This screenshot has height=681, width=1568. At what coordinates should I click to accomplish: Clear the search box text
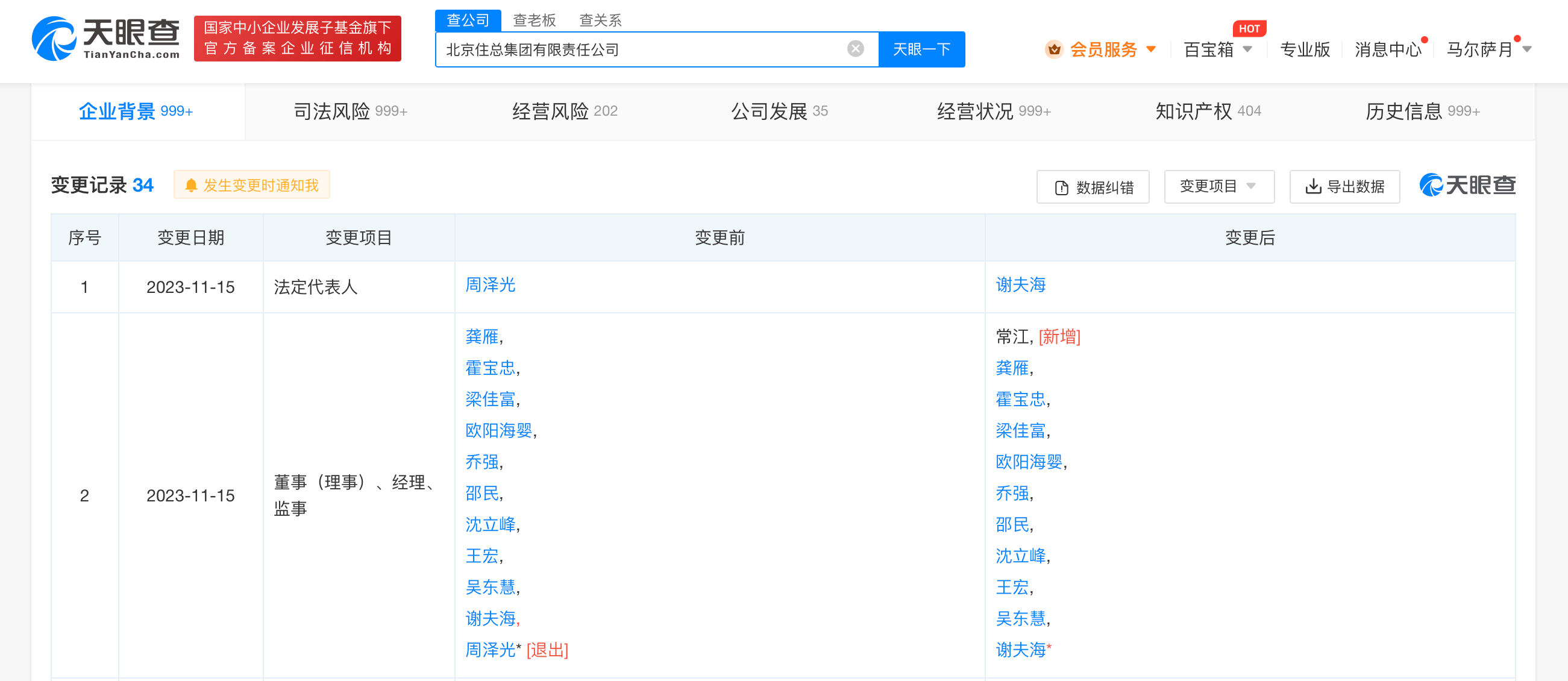pyautogui.click(x=855, y=49)
